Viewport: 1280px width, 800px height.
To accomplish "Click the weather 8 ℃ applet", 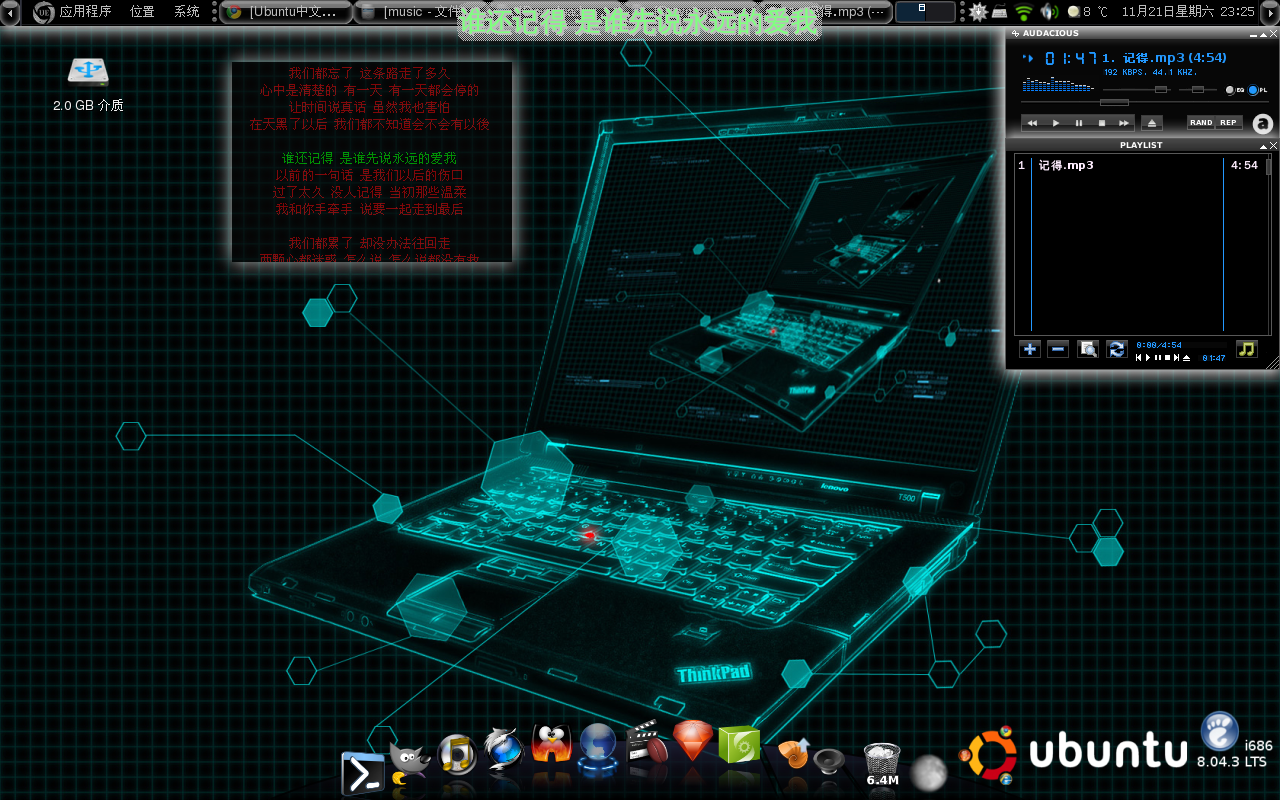I will [1088, 12].
